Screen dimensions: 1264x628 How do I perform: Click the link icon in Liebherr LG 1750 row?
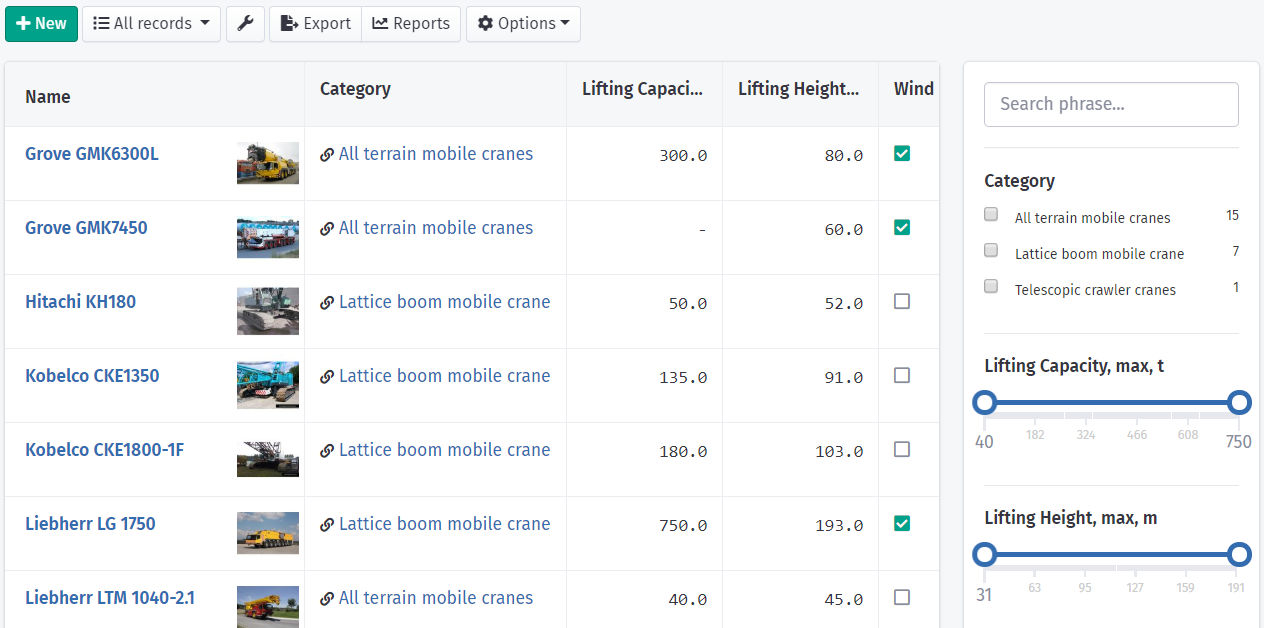(327, 525)
